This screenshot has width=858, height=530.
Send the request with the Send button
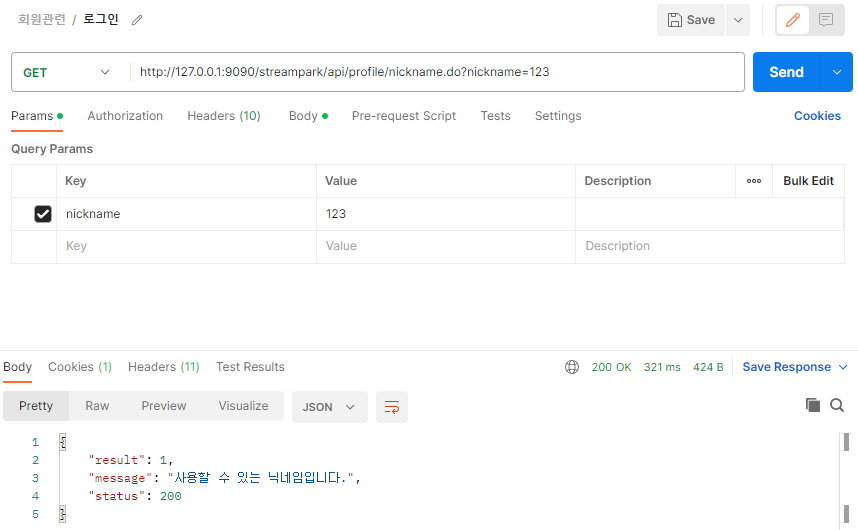tap(787, 72)
